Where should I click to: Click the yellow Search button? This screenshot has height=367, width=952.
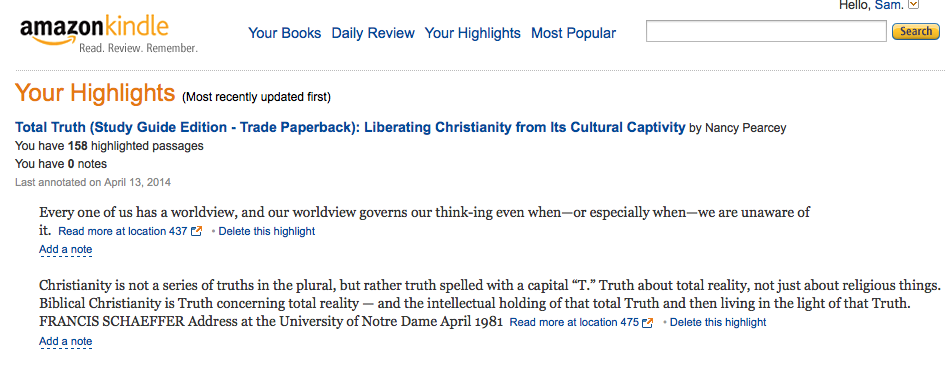[916, 32]
